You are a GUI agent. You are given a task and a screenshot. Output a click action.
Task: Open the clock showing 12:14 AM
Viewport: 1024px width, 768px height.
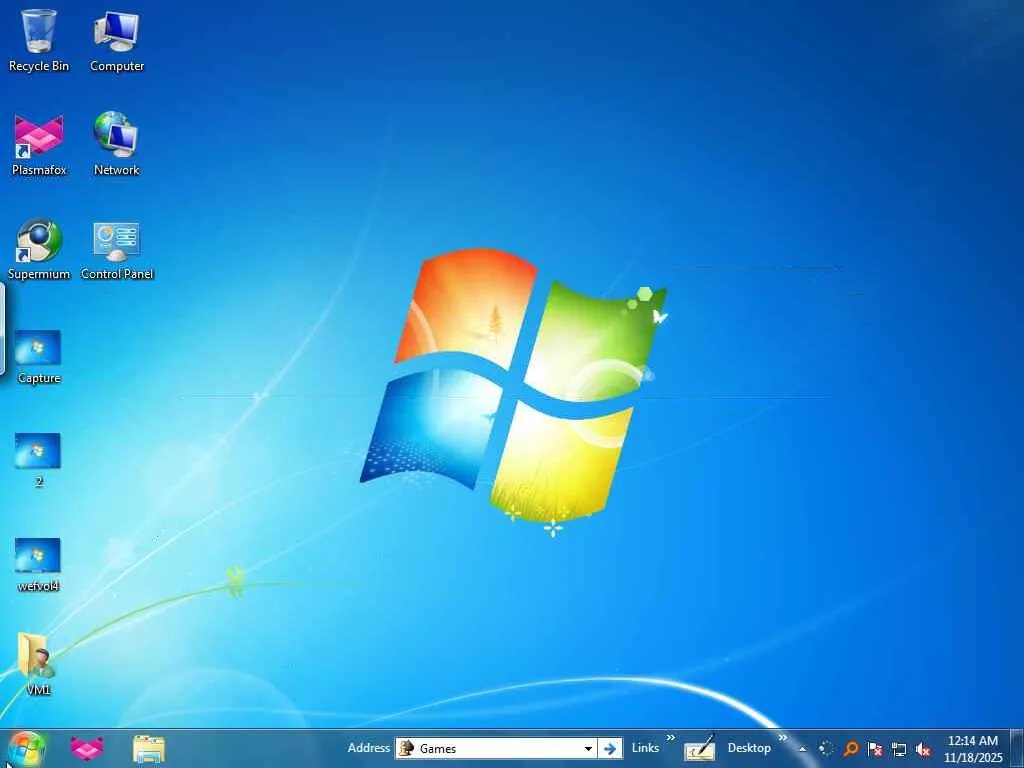pyautogui.click(x=972, y=749)
